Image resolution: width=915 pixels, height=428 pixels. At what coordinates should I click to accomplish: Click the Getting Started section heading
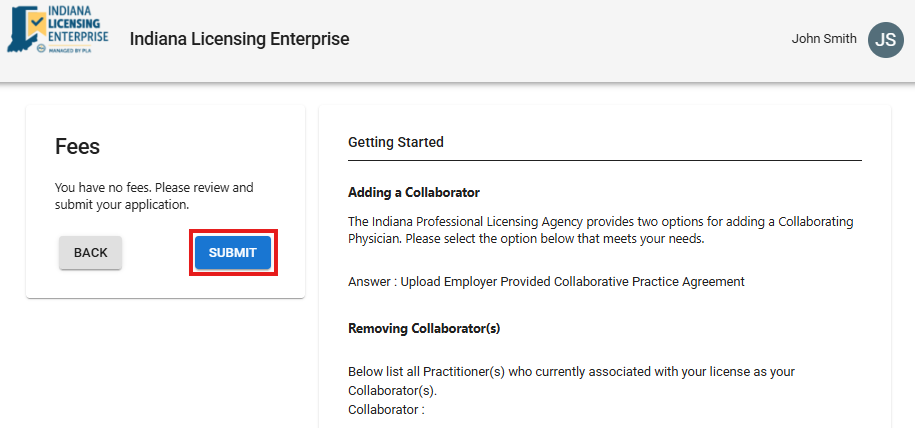[x=395, y=142]
